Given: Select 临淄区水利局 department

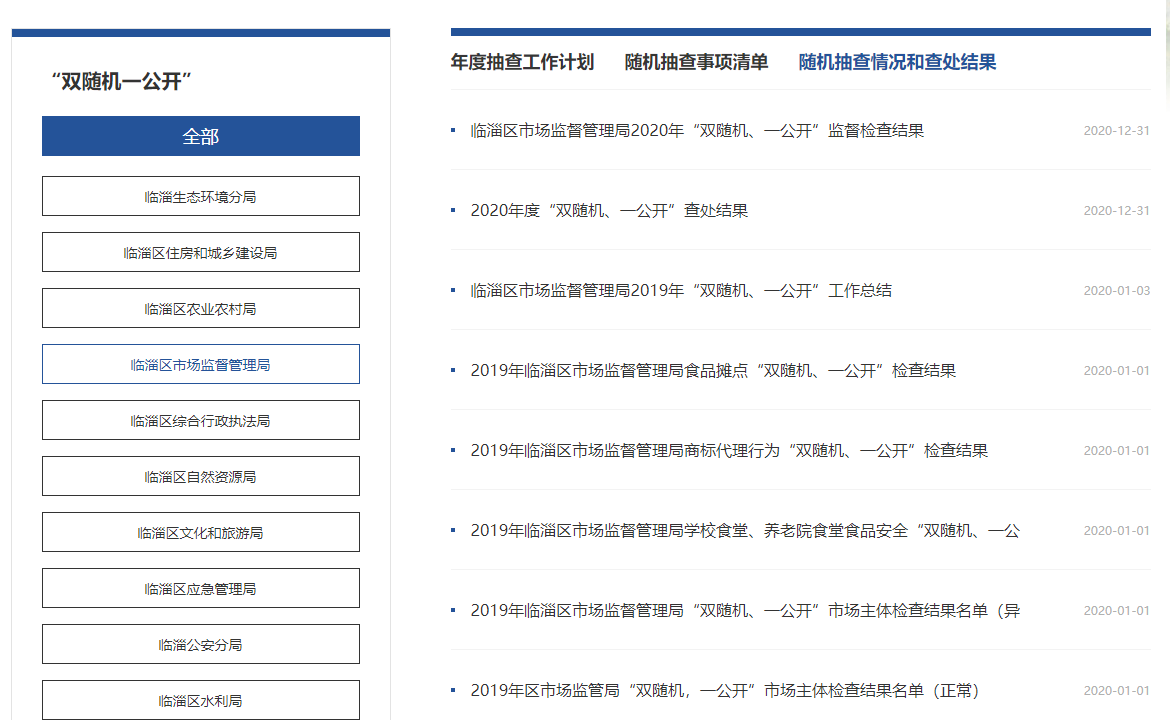Looking at the screenshot, I should [200, 700].
